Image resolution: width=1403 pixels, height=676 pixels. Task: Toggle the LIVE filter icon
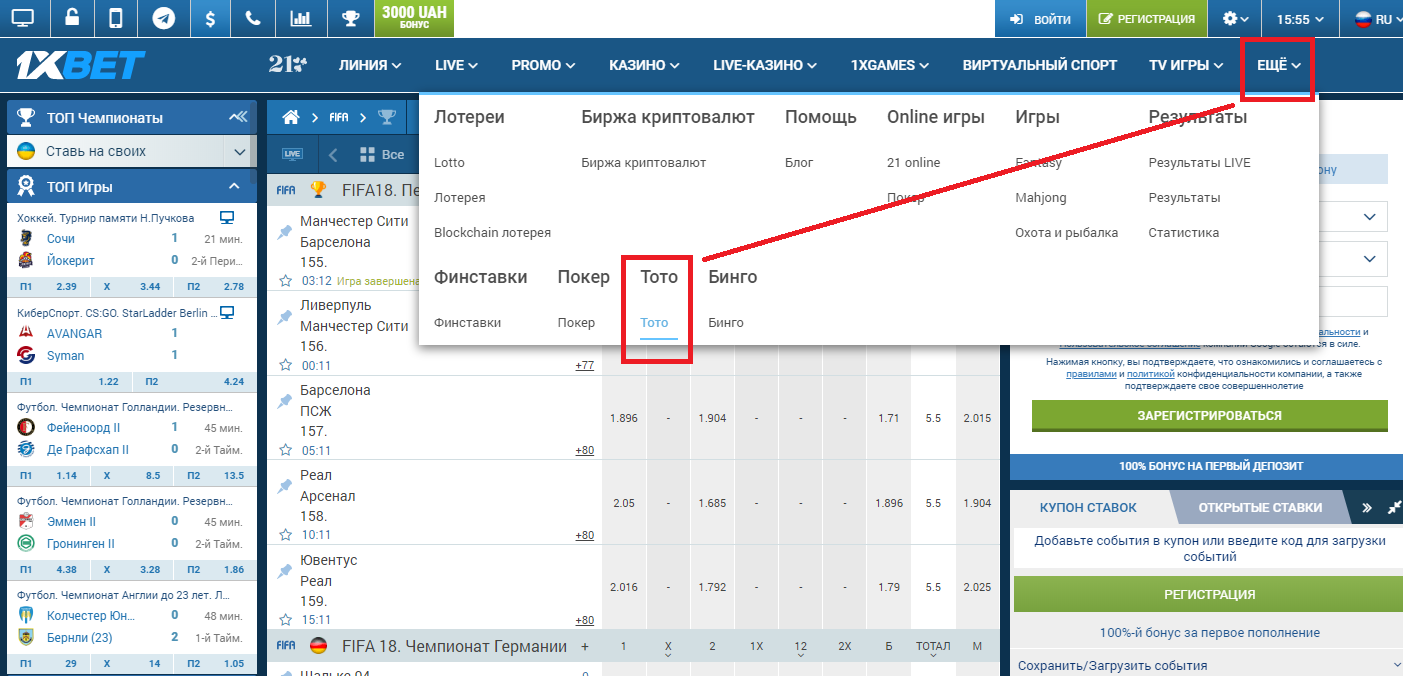tap(292, 155)
